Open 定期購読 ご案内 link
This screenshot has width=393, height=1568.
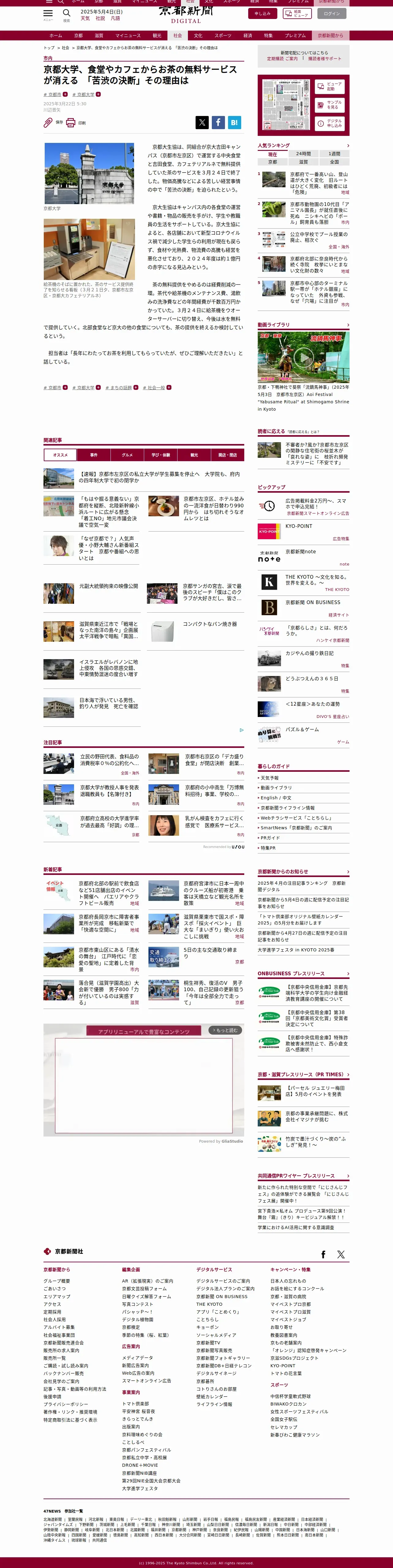(x=282, y=59)
